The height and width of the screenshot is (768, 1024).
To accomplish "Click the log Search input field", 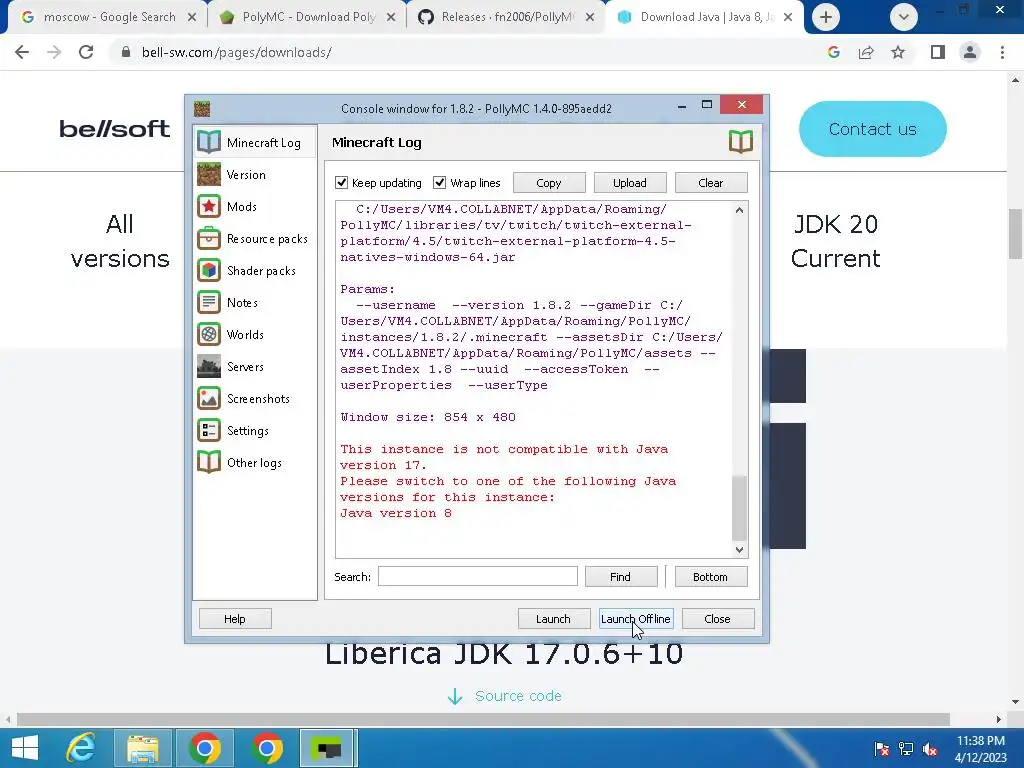I will pyautogui.click(x=477, y=576).
